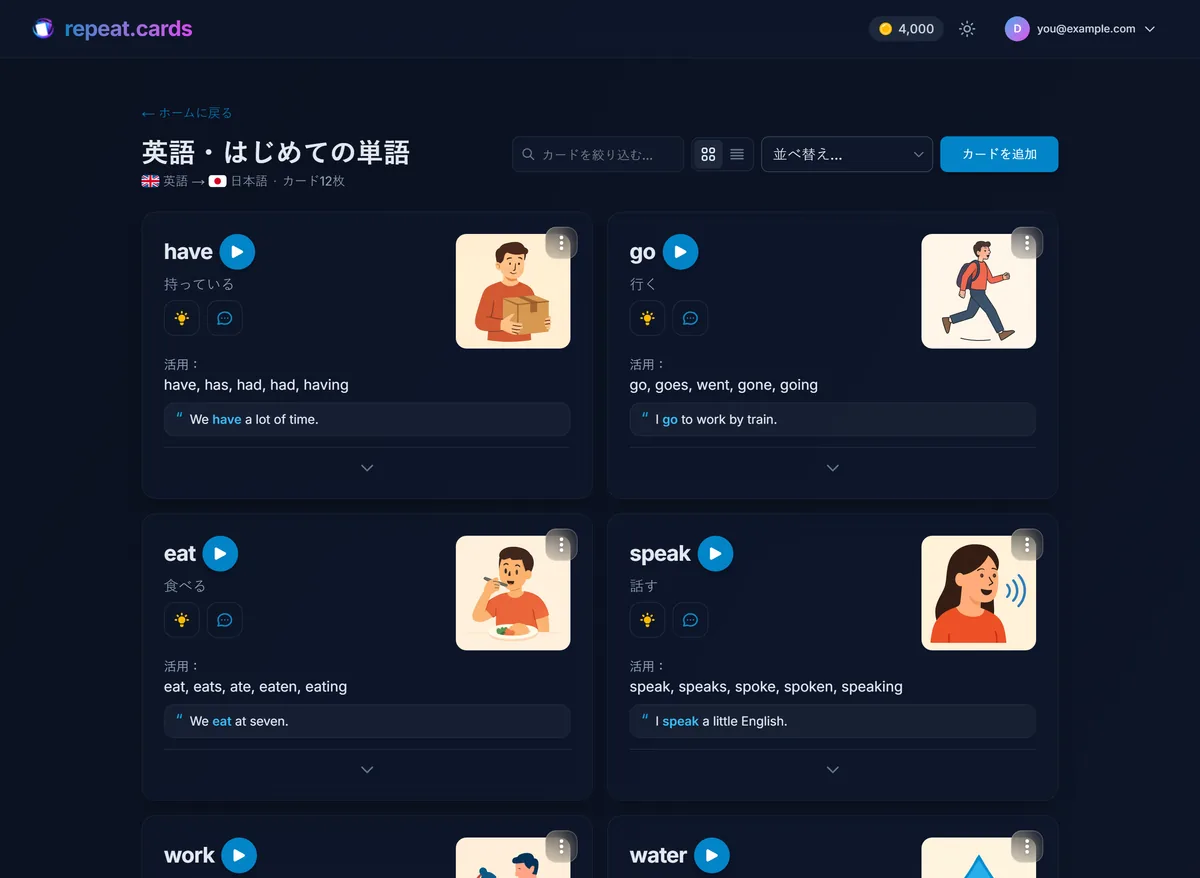Click the have card illustration with box
This screenshot has height=878, width=1200.
pos(513,291)
